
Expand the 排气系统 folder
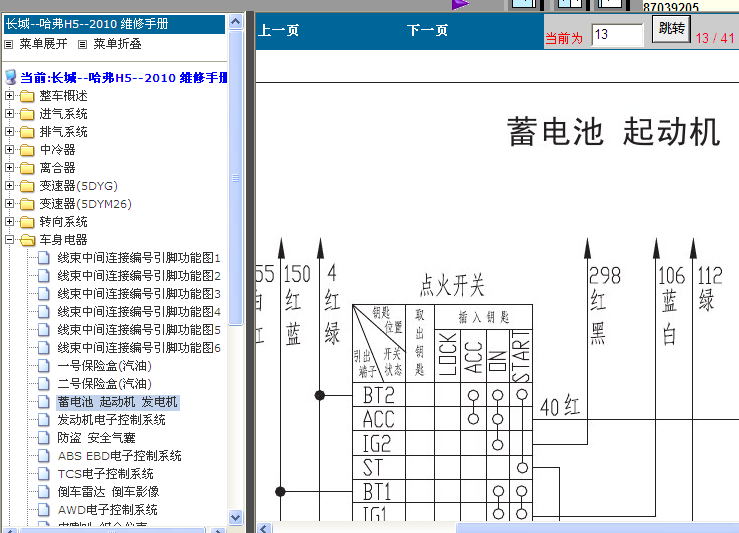point(9,131)
